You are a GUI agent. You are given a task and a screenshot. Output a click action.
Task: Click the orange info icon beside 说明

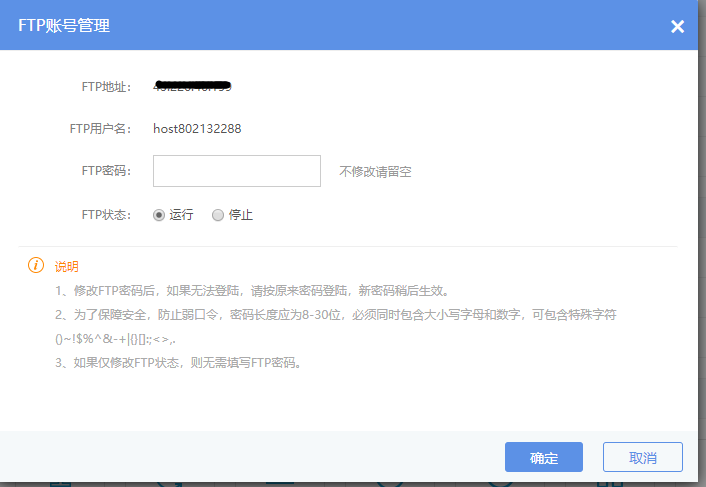click(36, 266)
